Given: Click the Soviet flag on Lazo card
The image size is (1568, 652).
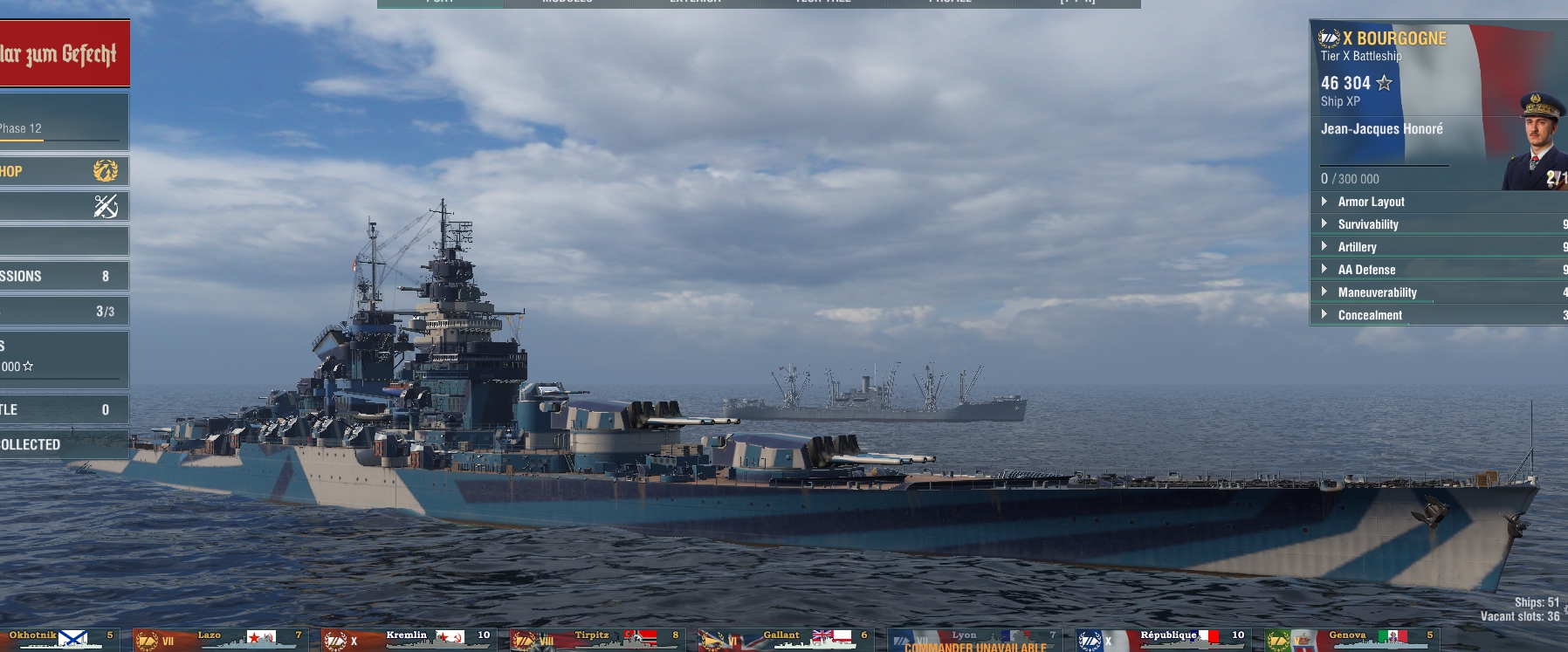Looking at the screenshot, I should (x=261, y=637).
